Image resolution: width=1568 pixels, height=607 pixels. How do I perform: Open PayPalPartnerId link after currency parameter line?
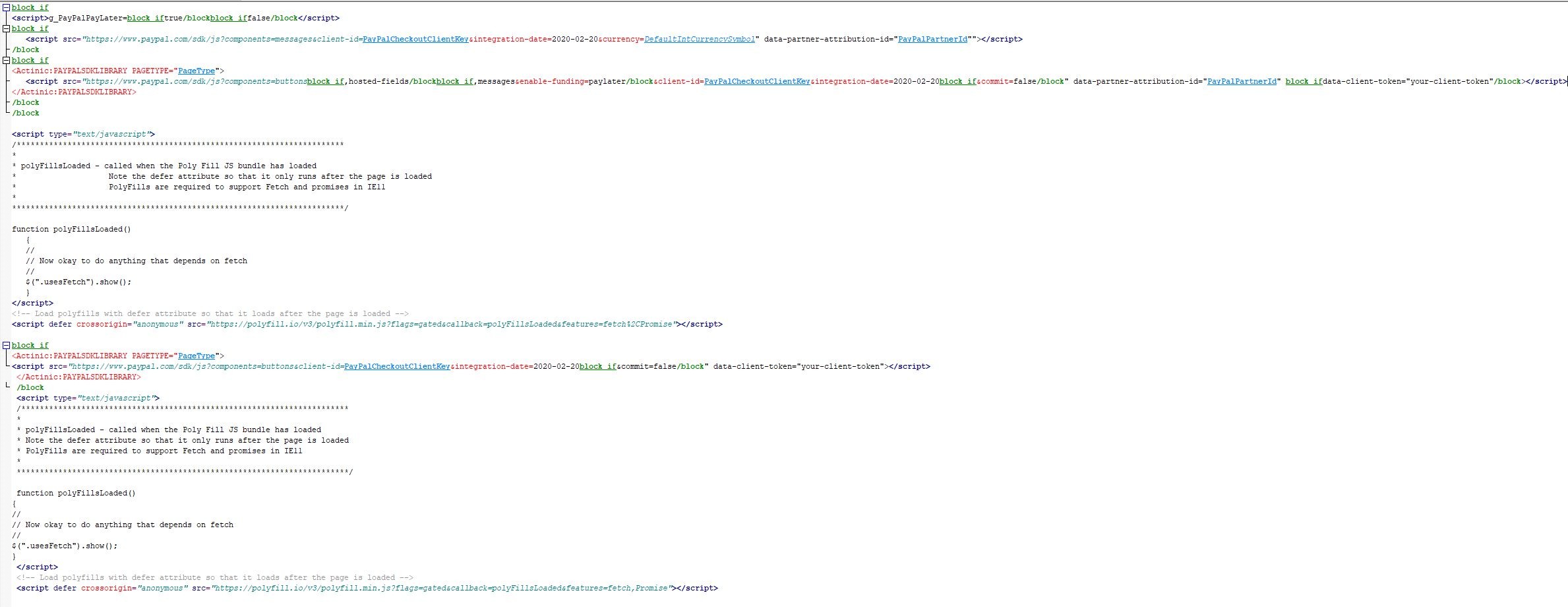pos(932,40)
